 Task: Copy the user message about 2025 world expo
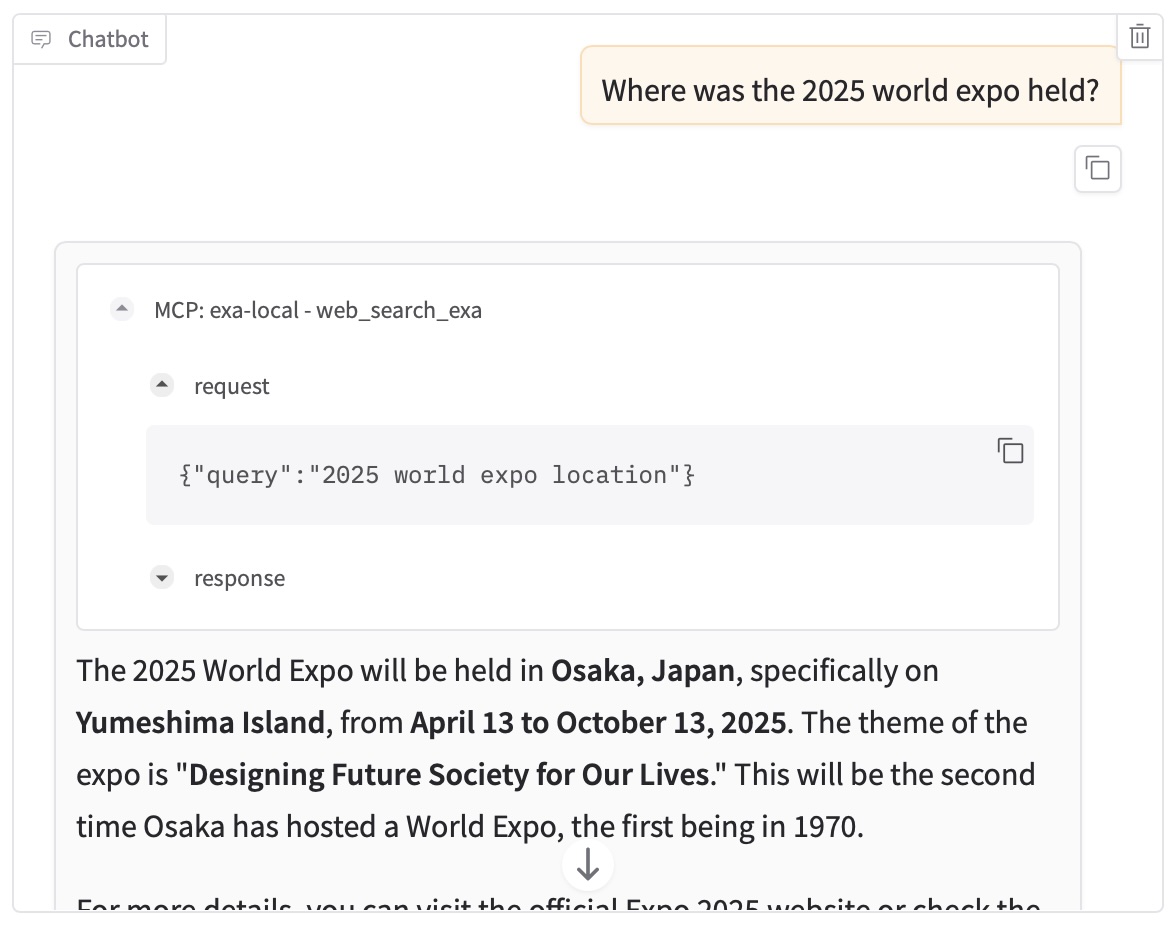tap(1098, 169)
